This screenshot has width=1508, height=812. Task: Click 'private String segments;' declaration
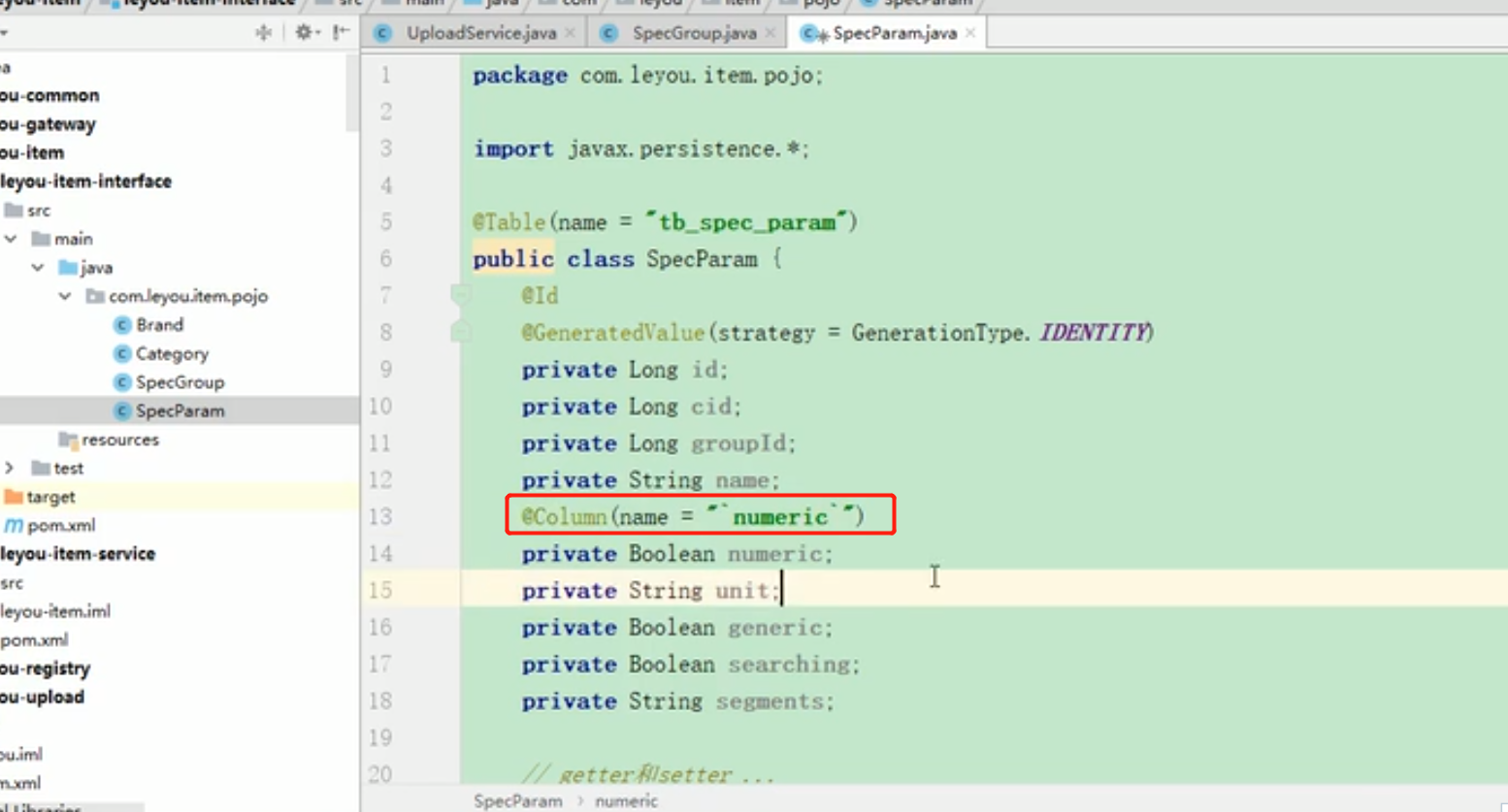pos(677,701)
